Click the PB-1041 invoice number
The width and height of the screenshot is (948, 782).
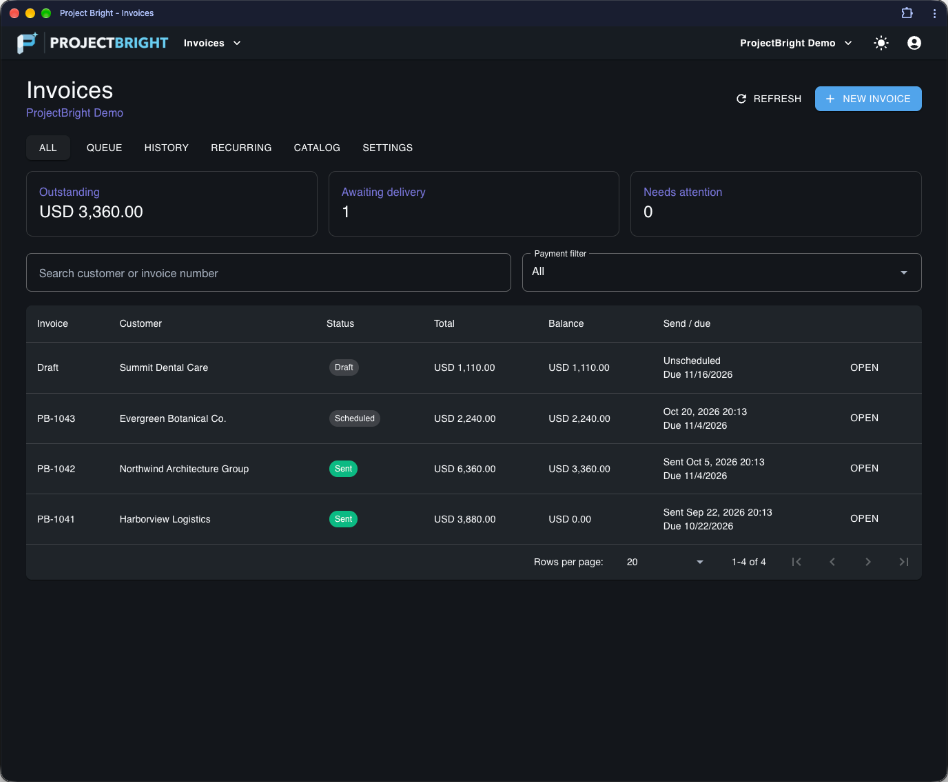56,519
